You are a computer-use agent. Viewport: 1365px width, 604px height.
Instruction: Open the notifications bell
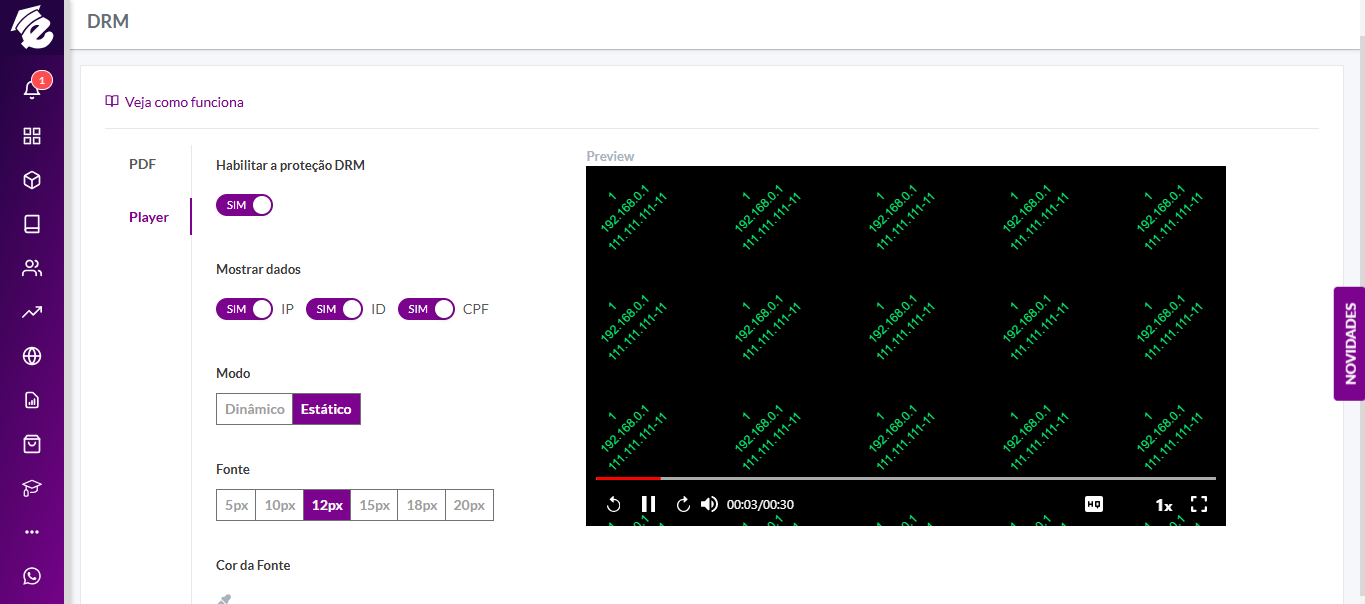pyautogui.click(x=32, y=90)
